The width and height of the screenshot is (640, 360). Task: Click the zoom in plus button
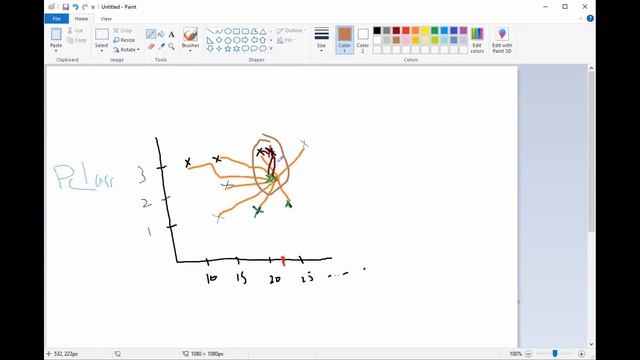point(581,354)
